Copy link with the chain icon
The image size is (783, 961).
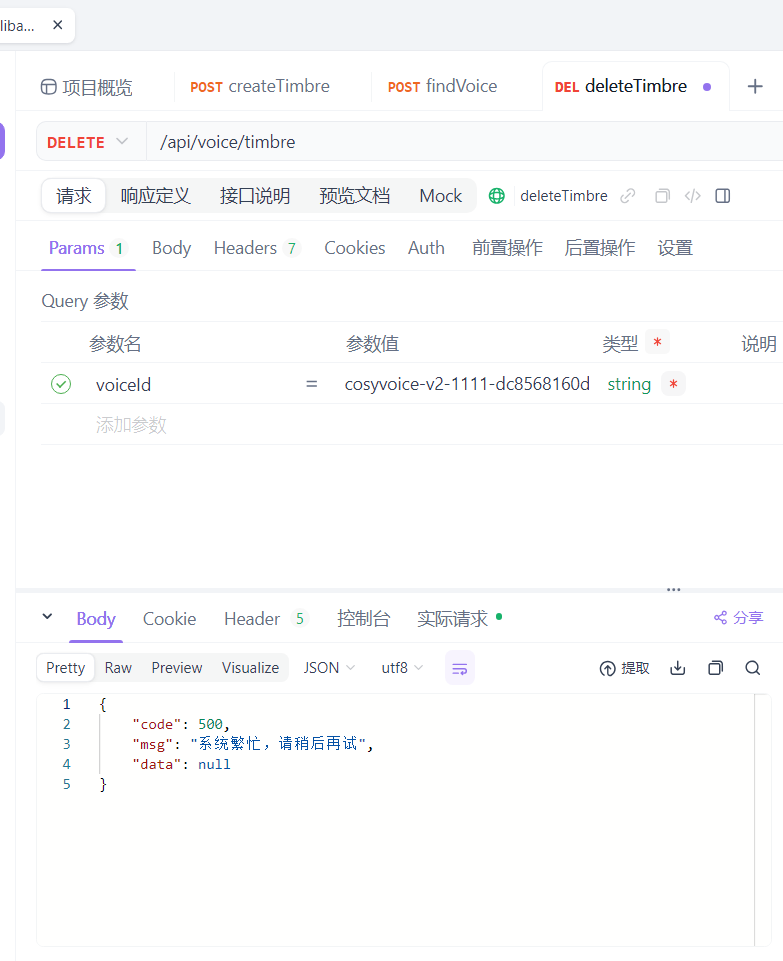coord(627,196)
